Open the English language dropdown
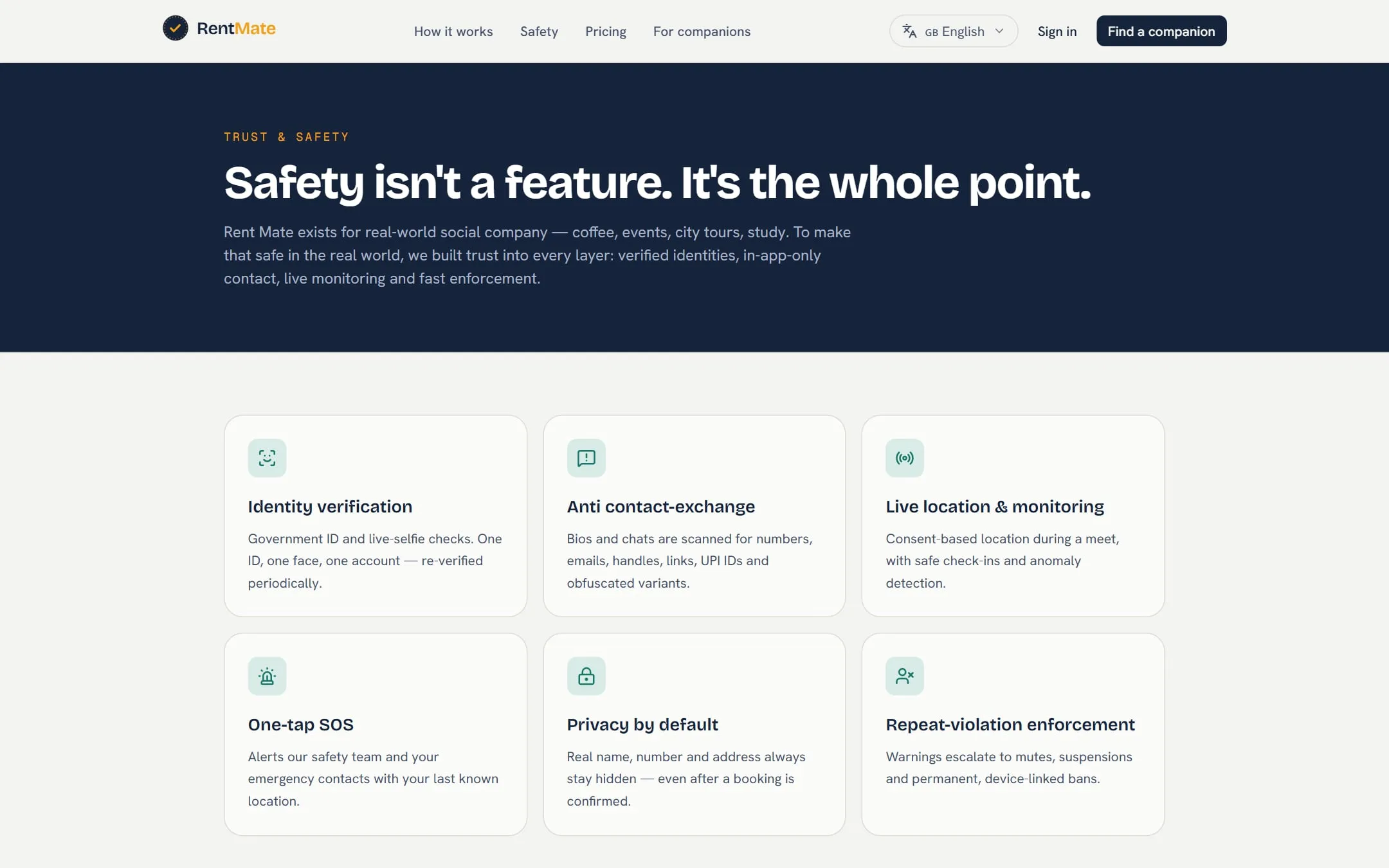Viewport: 1389px width, 868px height. pyautogui.click(x=953, y=31)
